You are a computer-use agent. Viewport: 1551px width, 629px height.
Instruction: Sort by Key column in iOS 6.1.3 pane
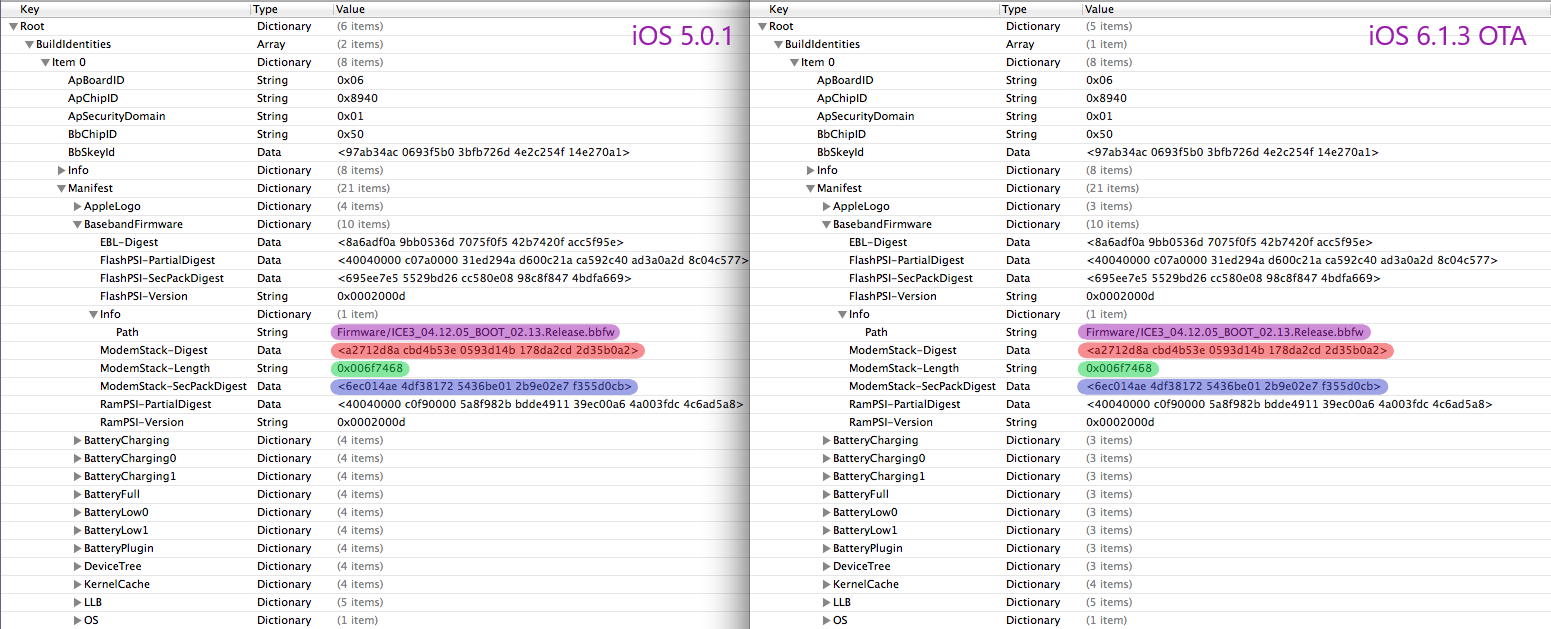(x=875, y=8)
